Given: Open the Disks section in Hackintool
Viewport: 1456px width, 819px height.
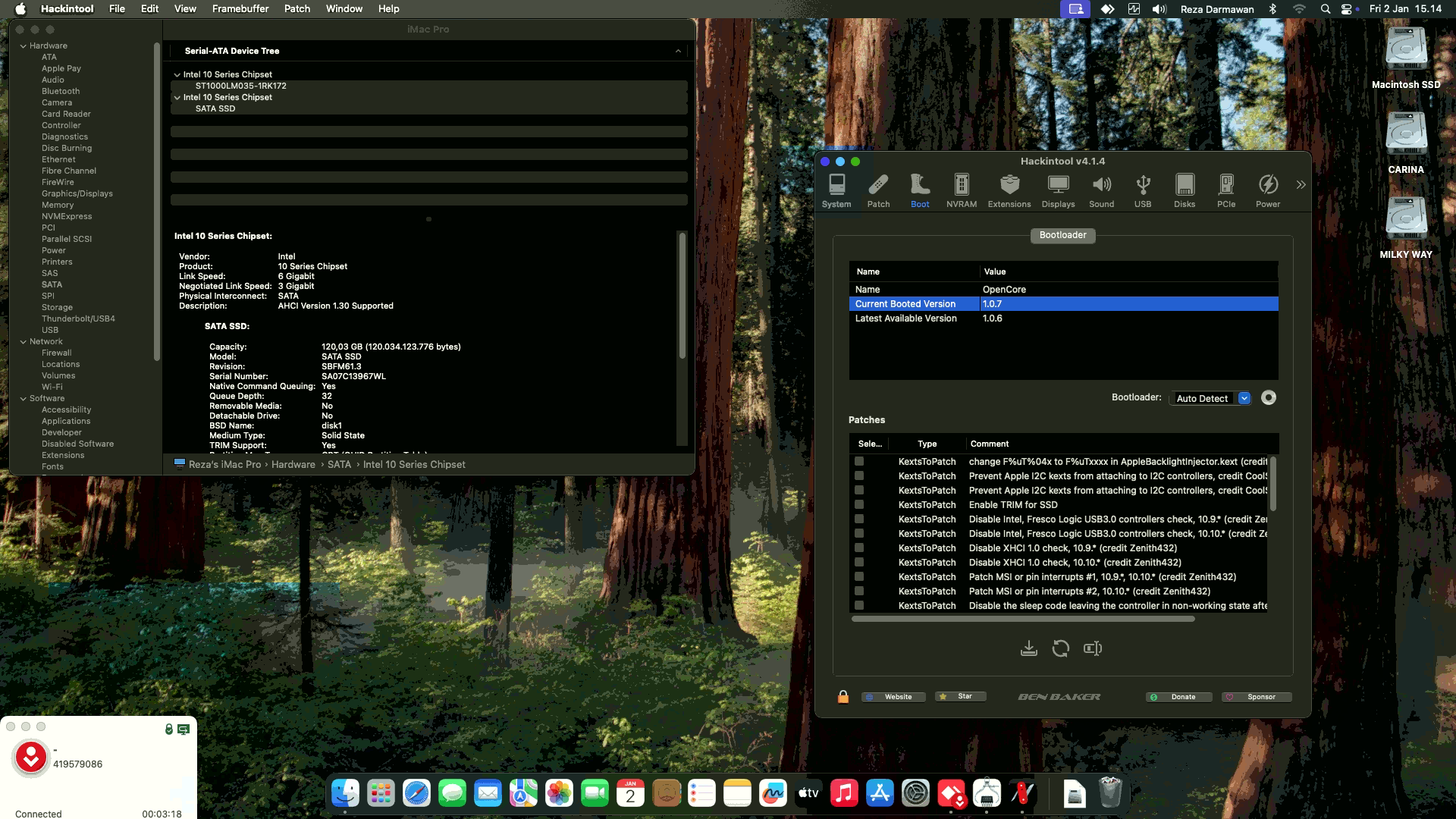Looking at the screenshot, I should coord(1185,190).
